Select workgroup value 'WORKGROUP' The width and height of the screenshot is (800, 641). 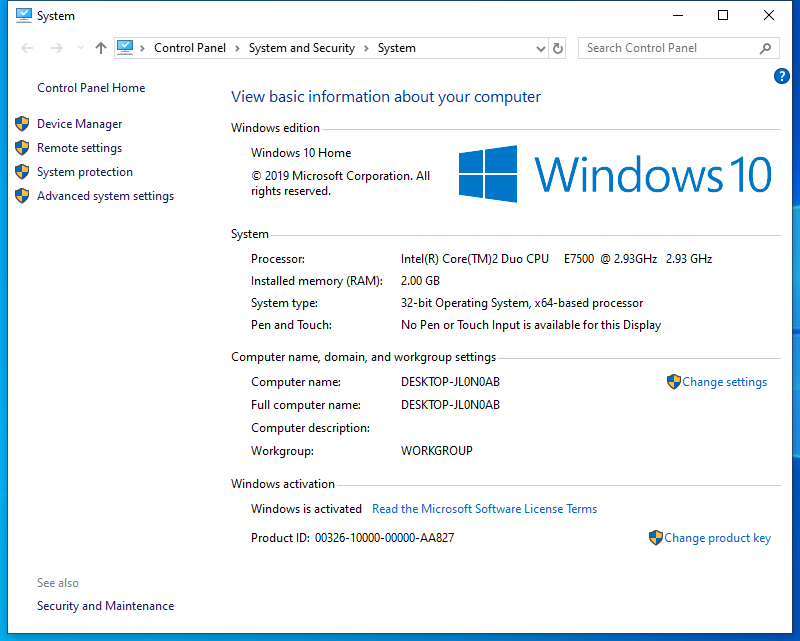point(437,451)
